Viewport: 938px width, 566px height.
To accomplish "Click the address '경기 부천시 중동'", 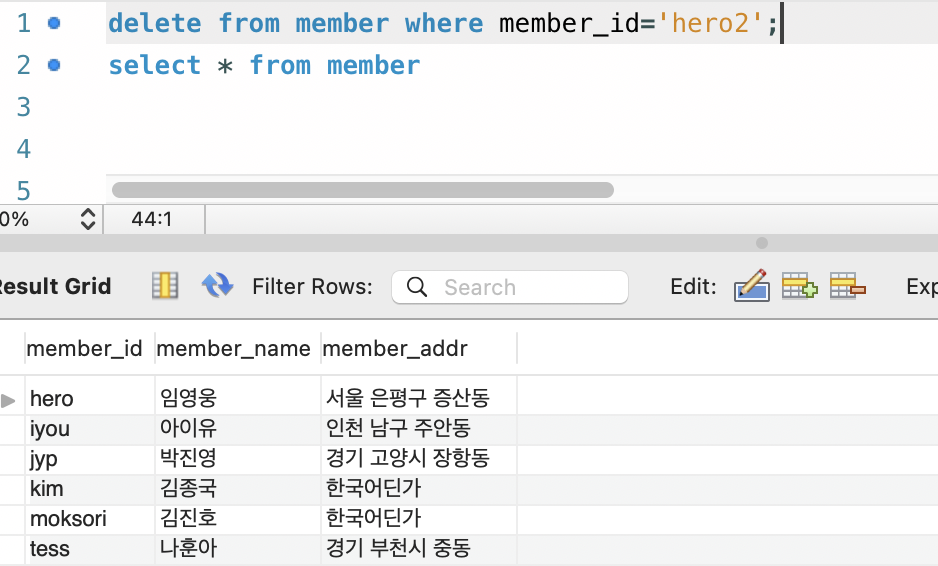I will (419, 549).
